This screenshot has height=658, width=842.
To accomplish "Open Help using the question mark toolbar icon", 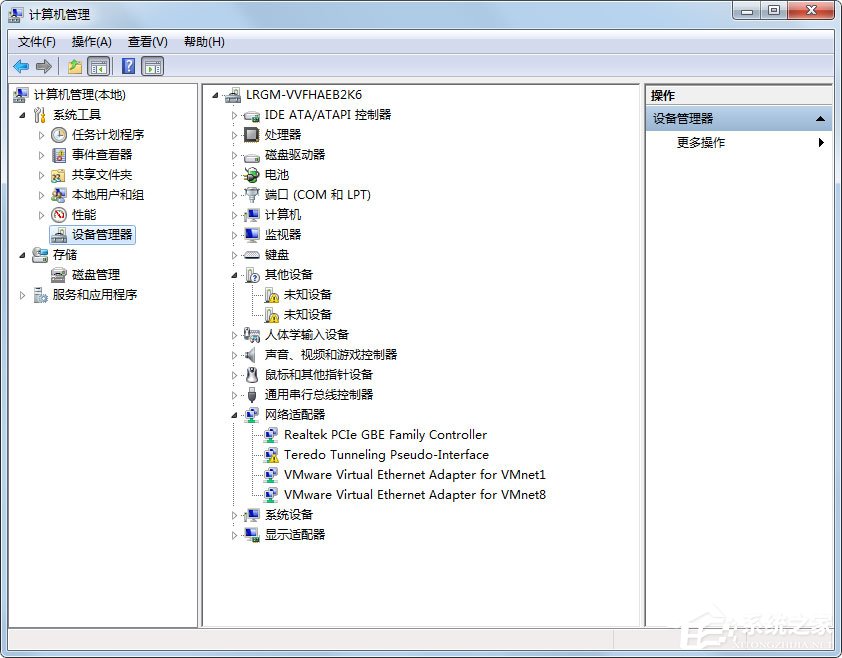I will coord(128,66).
